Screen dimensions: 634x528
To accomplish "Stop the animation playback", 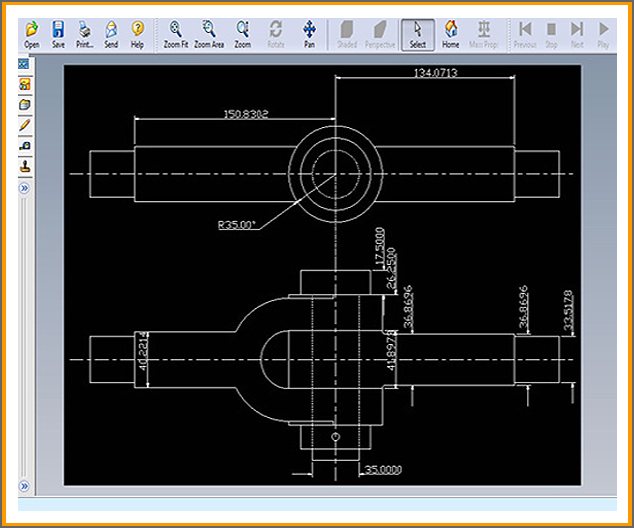I will click(x=551, y=35).
